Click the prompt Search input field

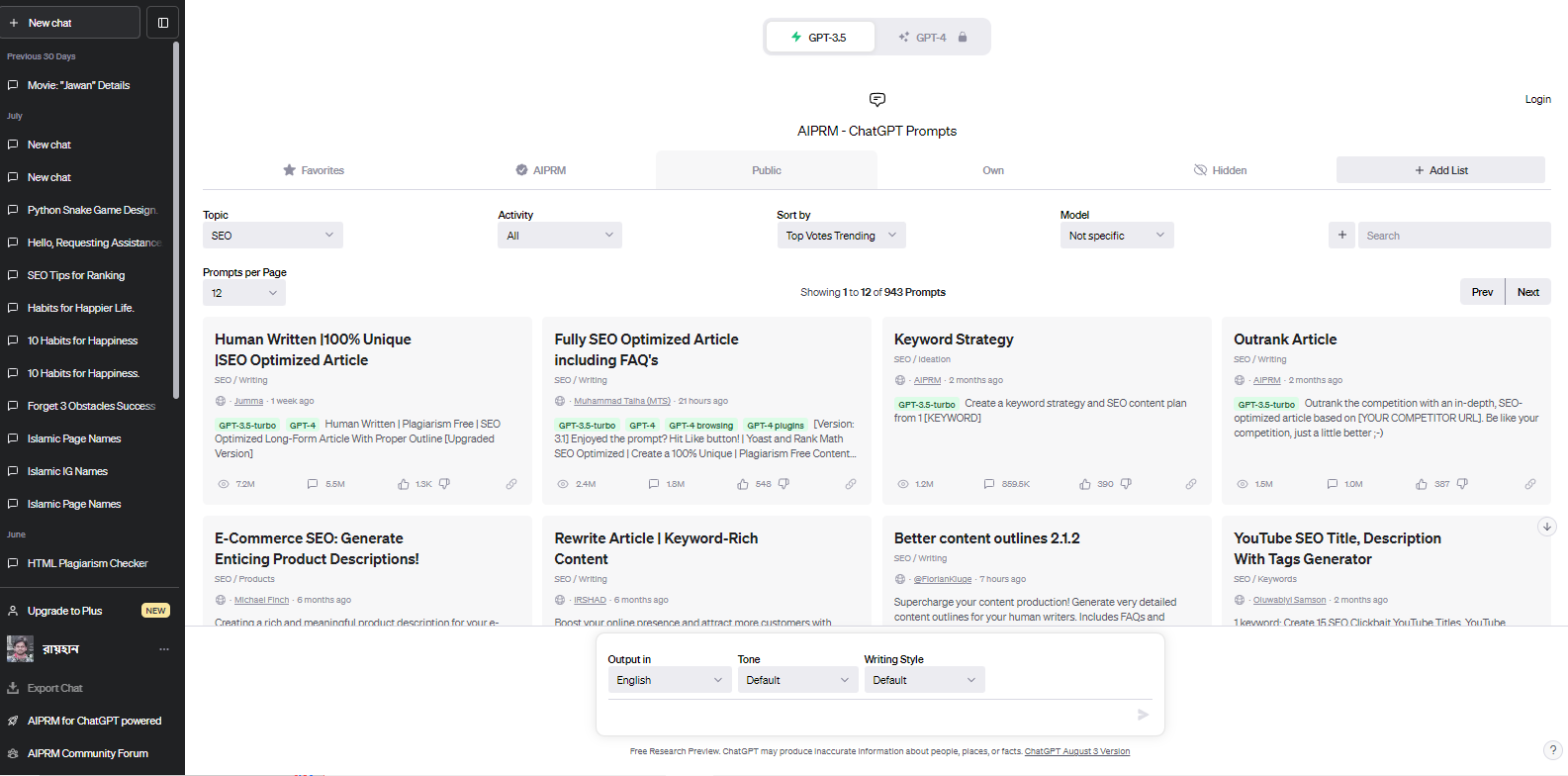tap(1453, 236)
